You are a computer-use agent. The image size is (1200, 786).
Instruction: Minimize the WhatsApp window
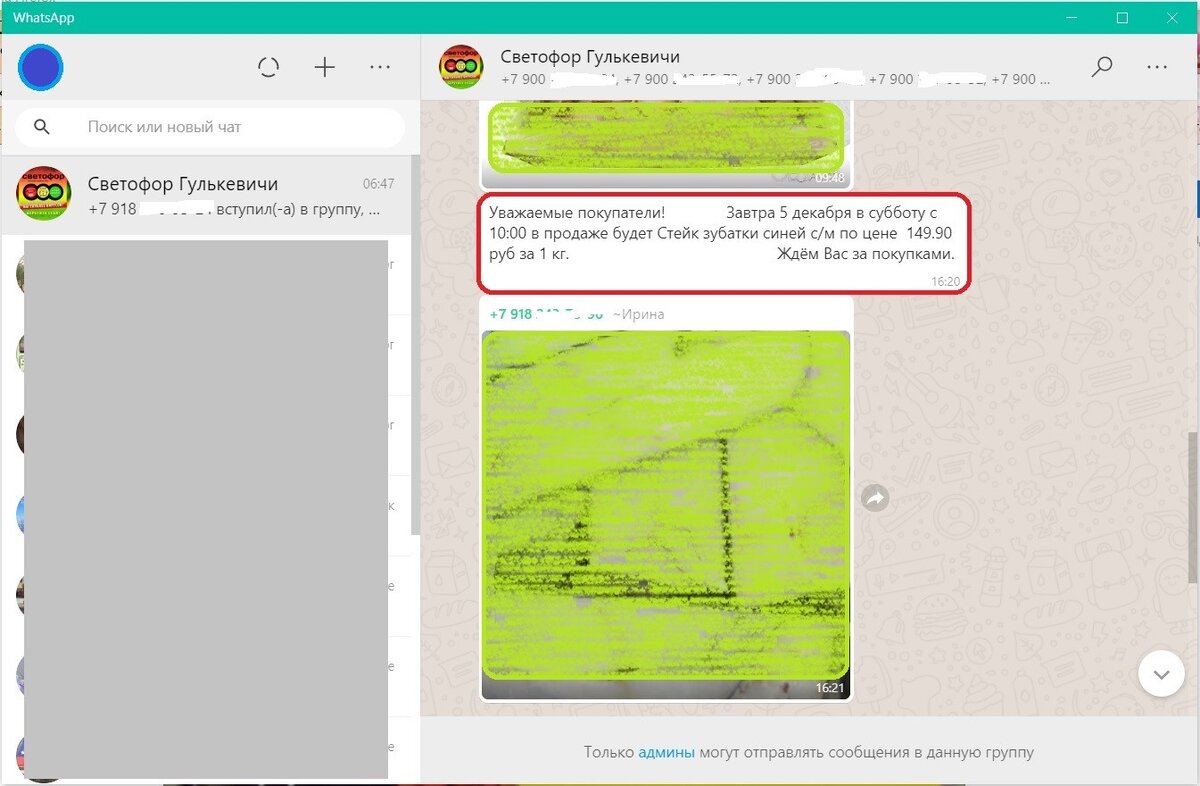point(1072,18)
